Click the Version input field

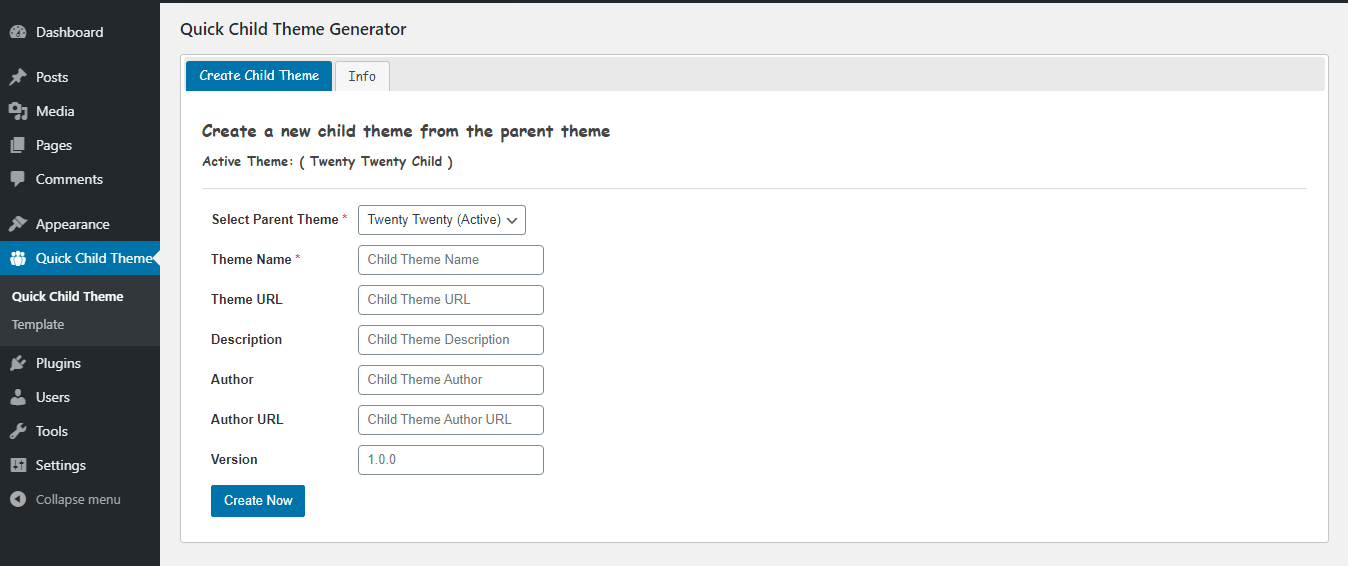click(x=451, y=460)
